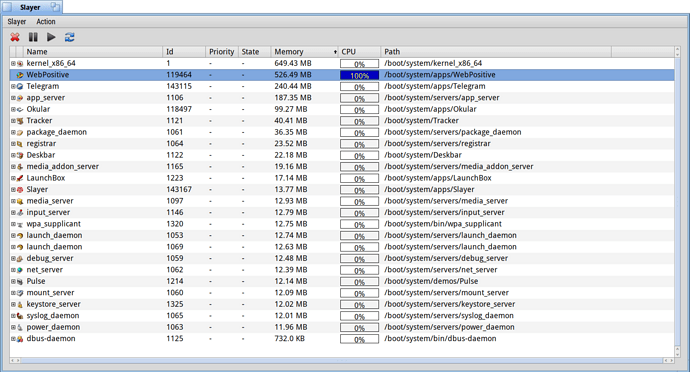690x372 pixels.
Task: Click the 732.0 KB memory value
Action: 290,339
